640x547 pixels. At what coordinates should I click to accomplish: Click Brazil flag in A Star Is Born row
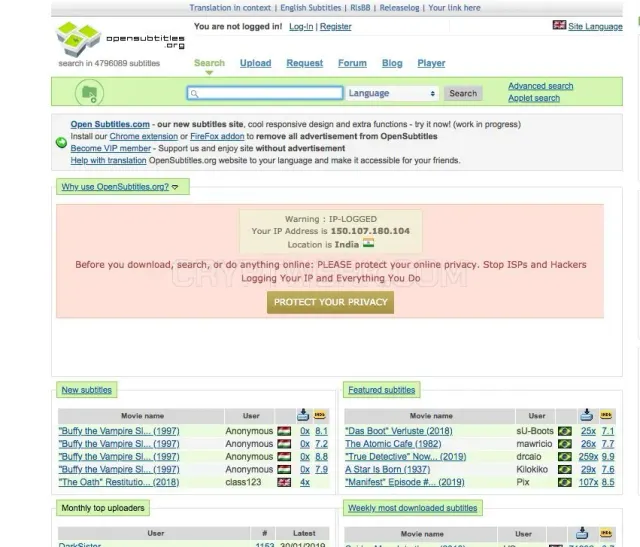(565, 469)
